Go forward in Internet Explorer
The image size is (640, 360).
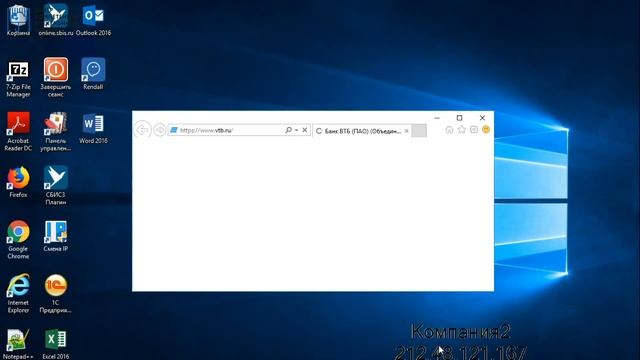160,130
